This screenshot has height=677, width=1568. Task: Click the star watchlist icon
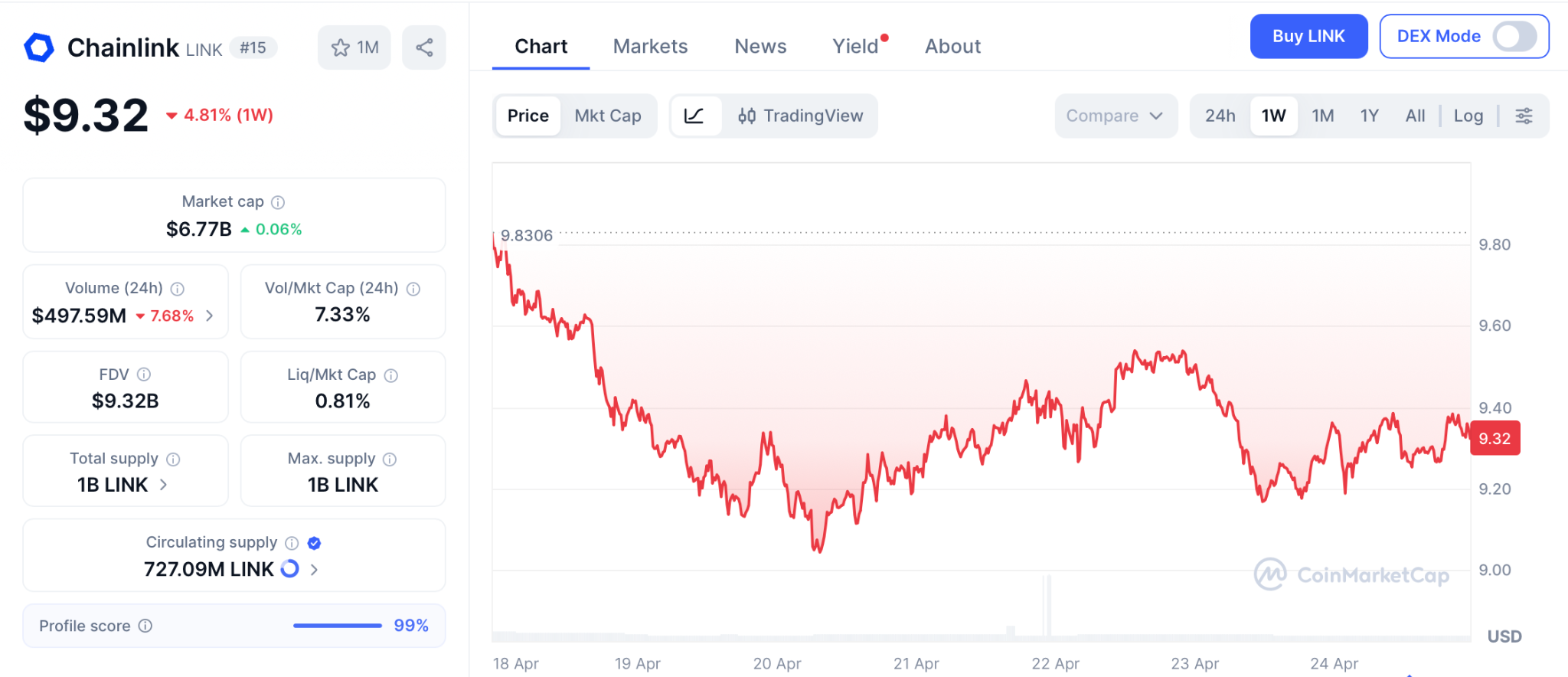341,47
